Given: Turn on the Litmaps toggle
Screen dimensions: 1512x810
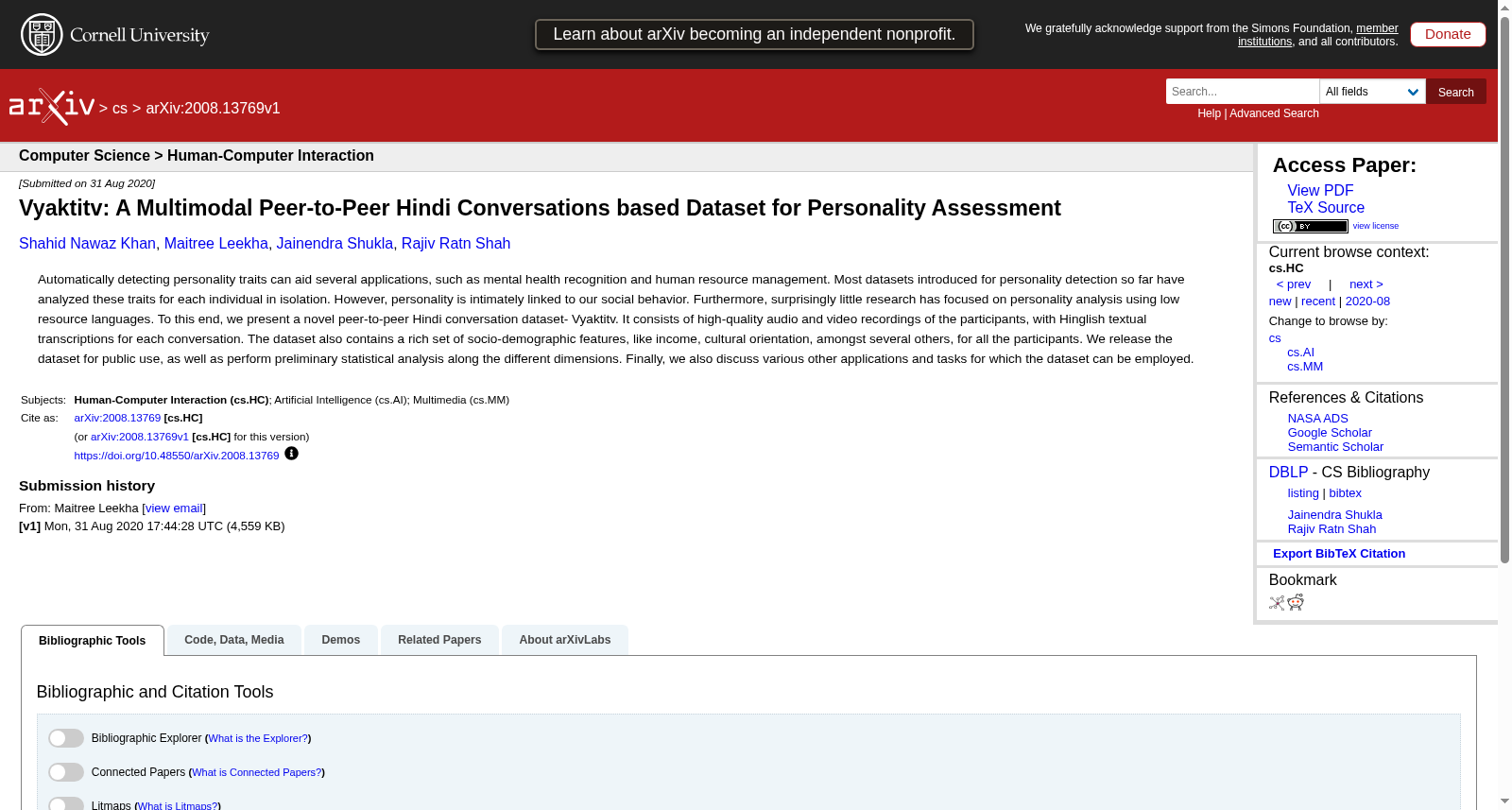Looking at the screenshot, I should tap(66, 804).
